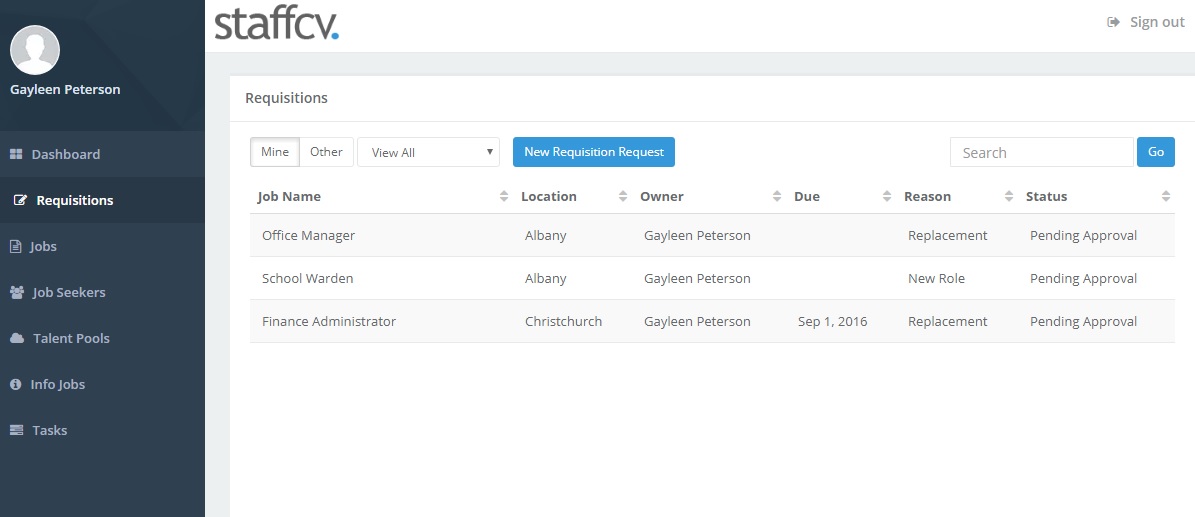
Task: Sort by Due column arrows
Action: 886,197
